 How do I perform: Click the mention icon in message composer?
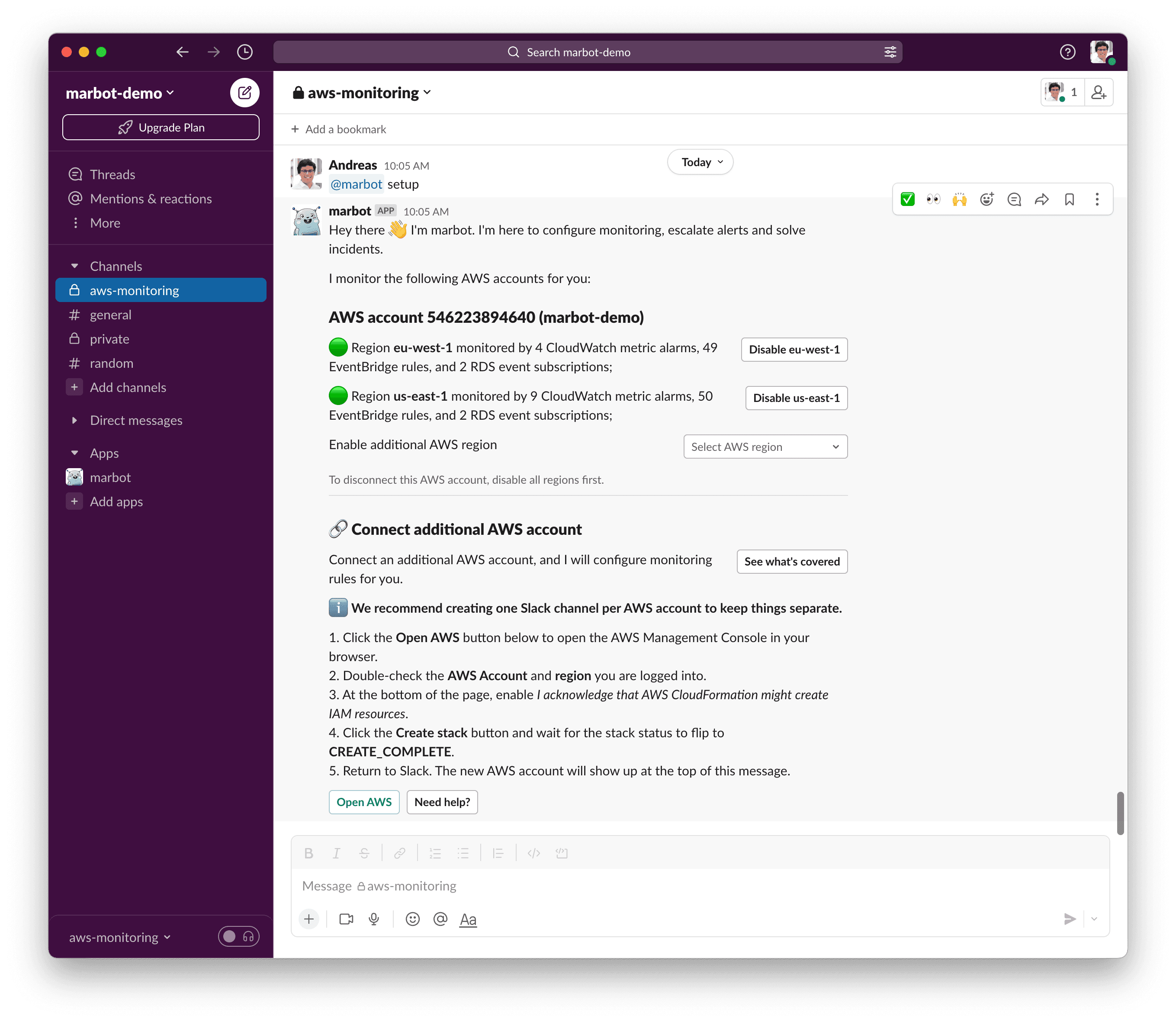pos(440,919)
